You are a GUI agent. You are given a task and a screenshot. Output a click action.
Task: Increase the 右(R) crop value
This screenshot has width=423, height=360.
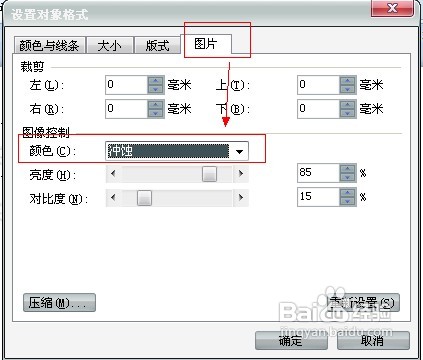[x=156, y=105]
